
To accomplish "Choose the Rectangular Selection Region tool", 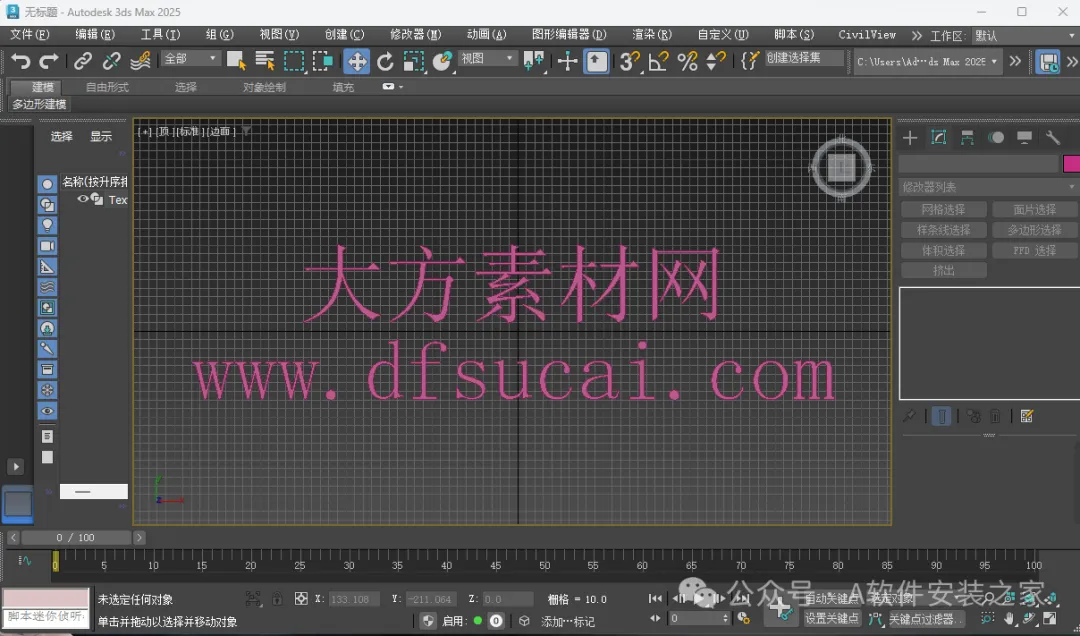I will pos(294,61).
